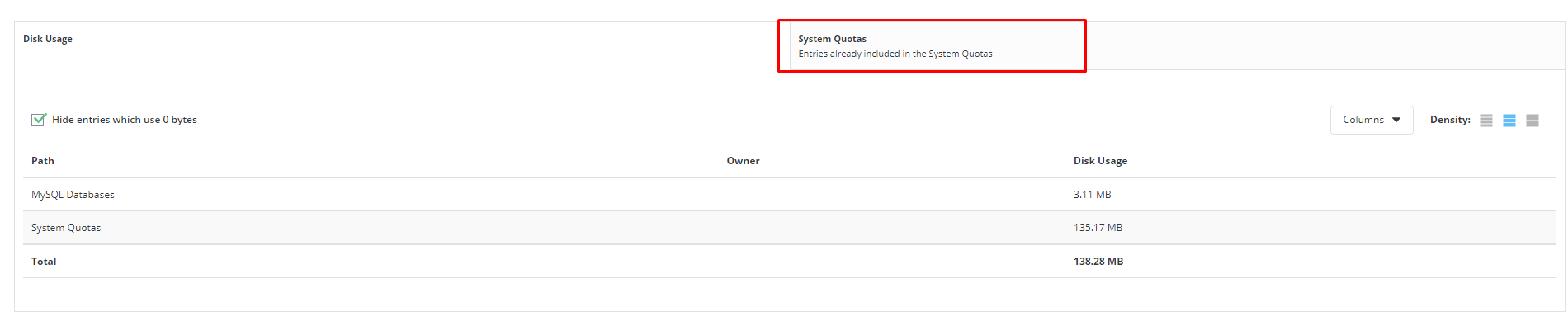The image size is (1568, 312).
Task: Click the arrow on the Columns button
Action: tap(1396, 120)
